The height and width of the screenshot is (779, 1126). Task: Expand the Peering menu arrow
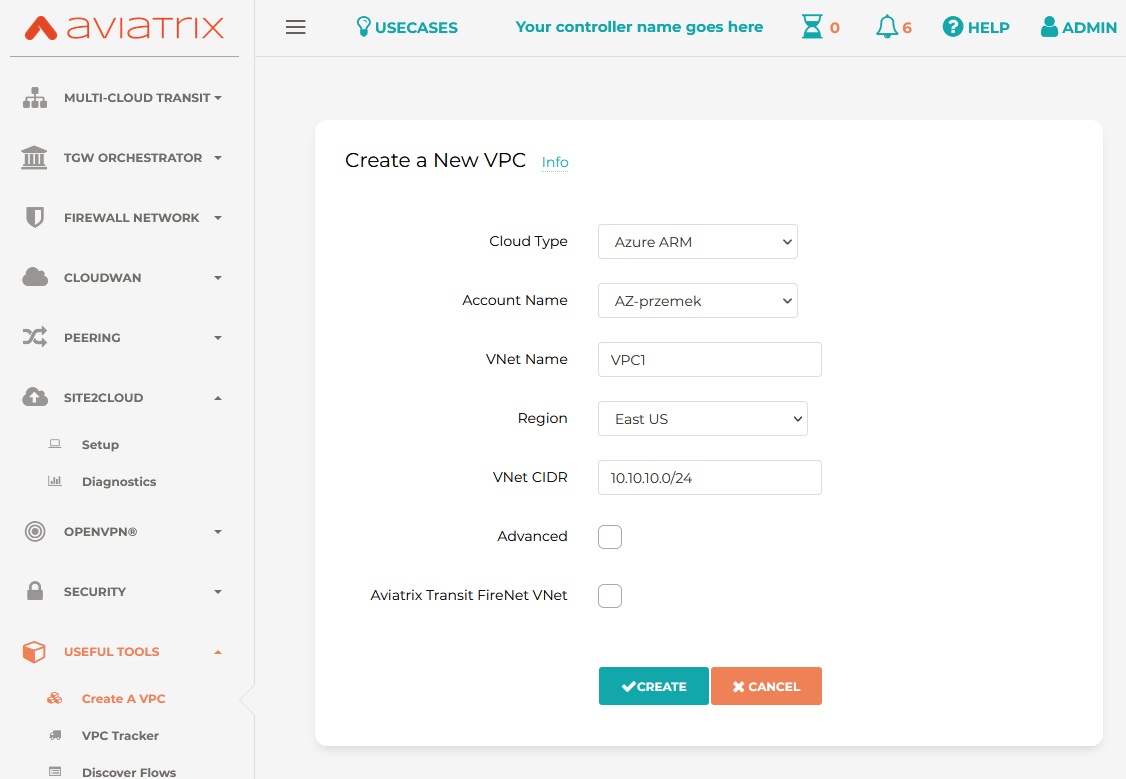coord(218,337)
